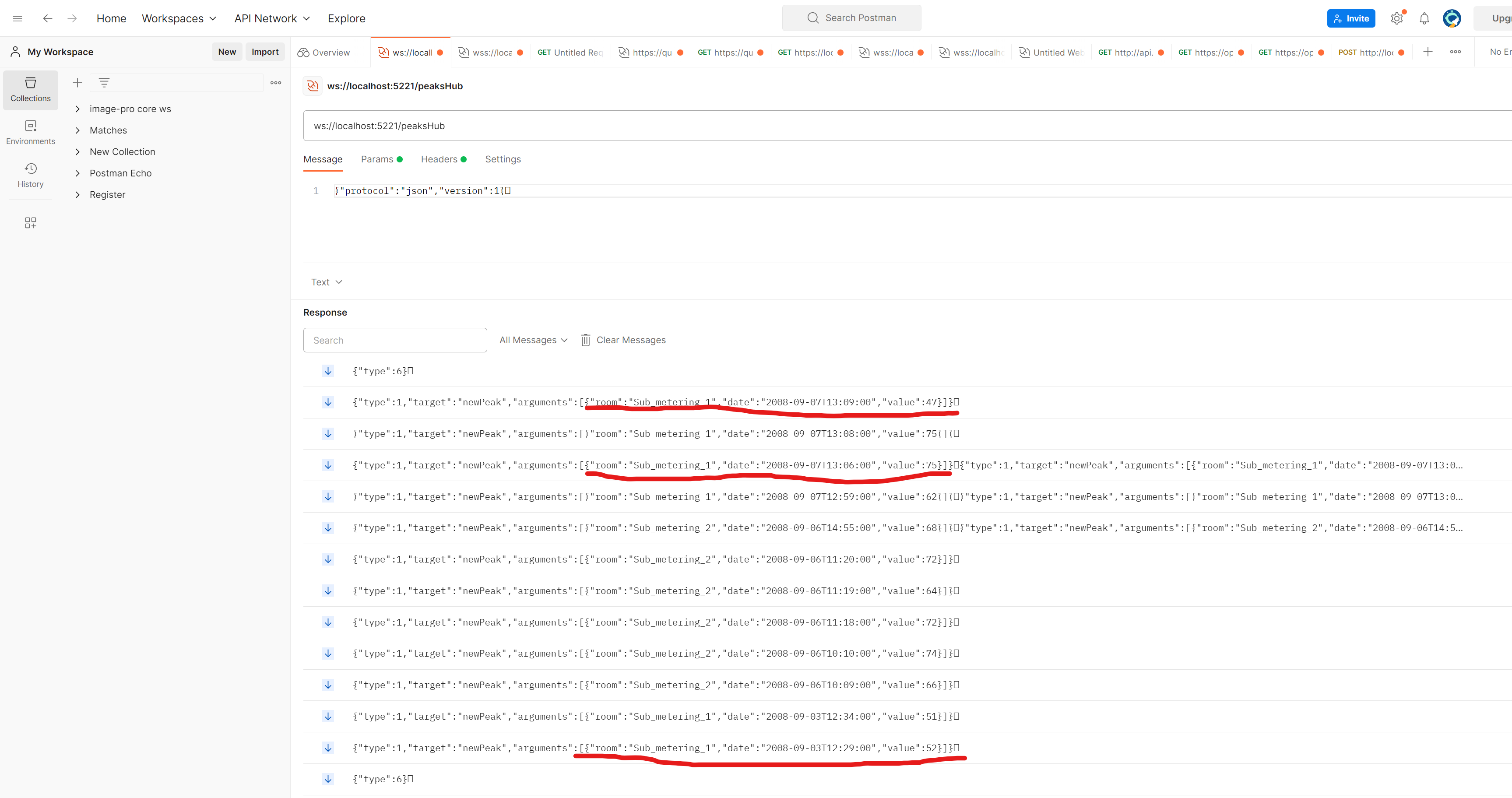This screenshot has width=1512, height=798.
Task: Click the add-panel grid icon in sidebar
Action: pyautogui.click(x=30, y=223)
